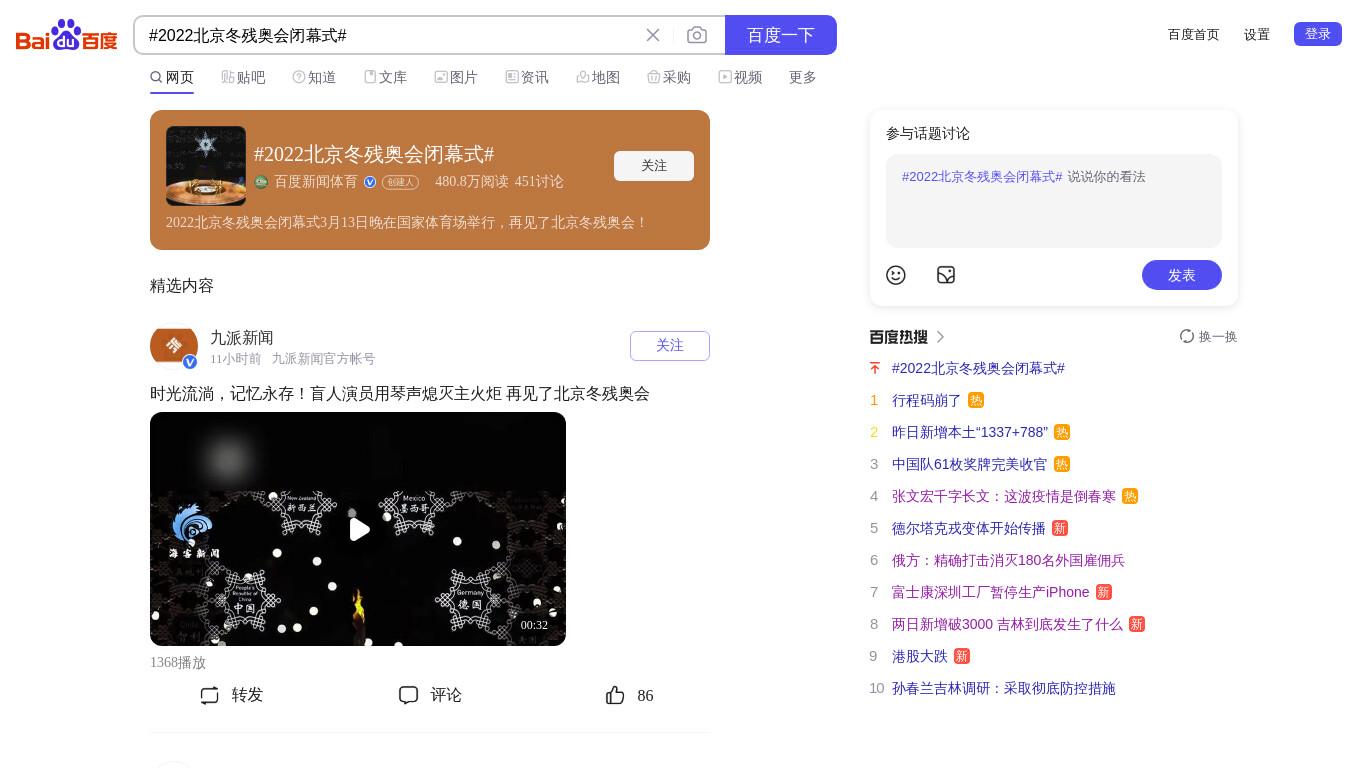Open the sticker picker icon
Image resolution: width=1366 pixels, height=768 pixels.
(x=946, y=275)
